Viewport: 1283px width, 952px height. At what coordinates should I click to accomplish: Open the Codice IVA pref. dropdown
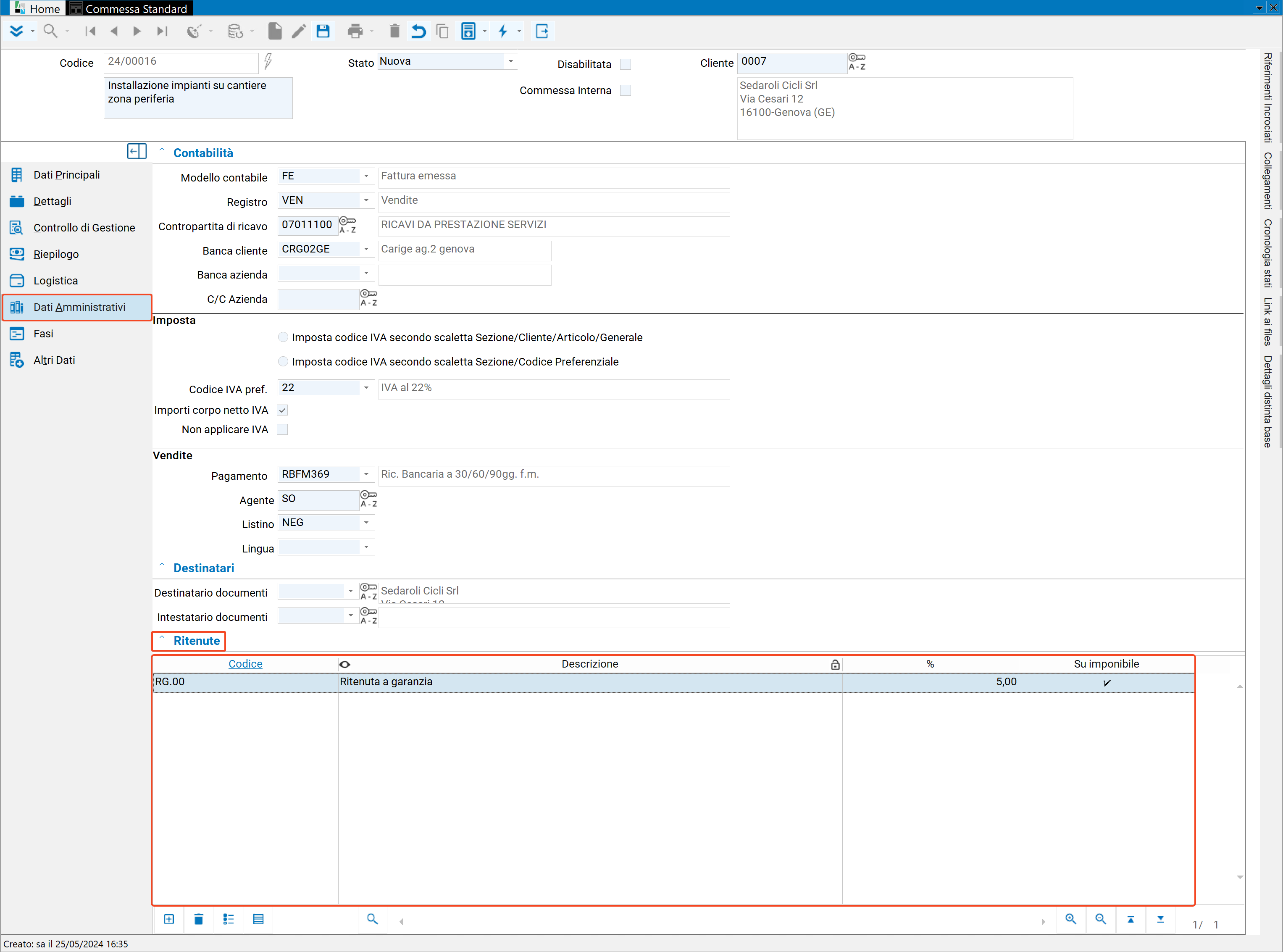tap(366, 388)
